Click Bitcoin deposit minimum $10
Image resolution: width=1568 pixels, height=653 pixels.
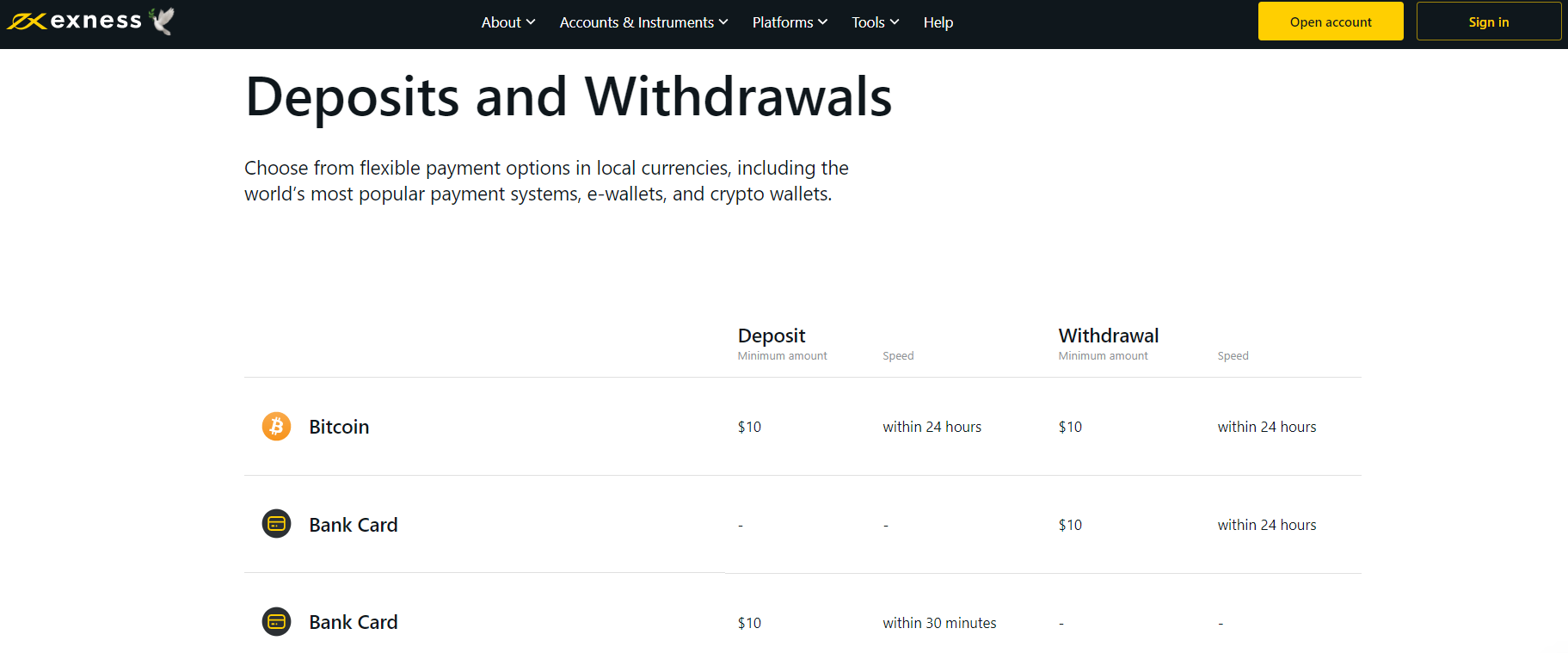point(749,427)
